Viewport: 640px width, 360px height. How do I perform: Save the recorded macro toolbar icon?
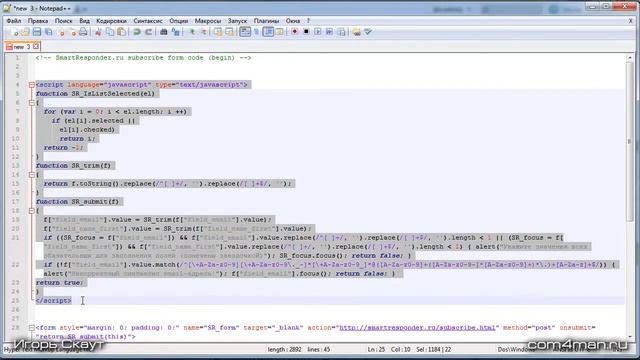coord(341,32)
